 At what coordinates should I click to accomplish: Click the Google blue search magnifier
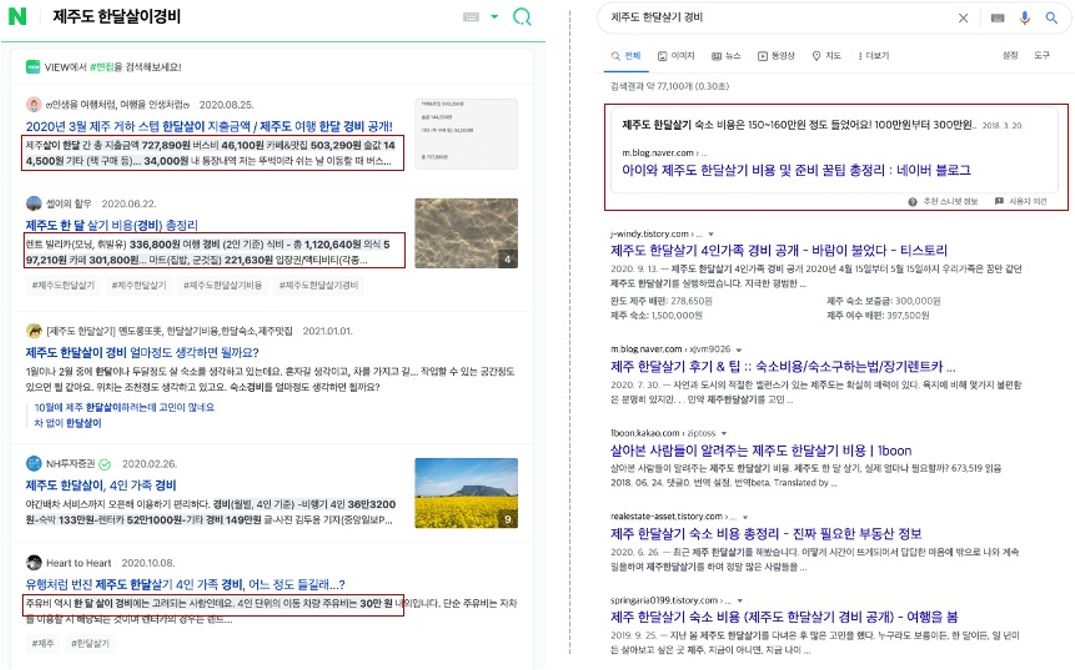point(1051,18)
